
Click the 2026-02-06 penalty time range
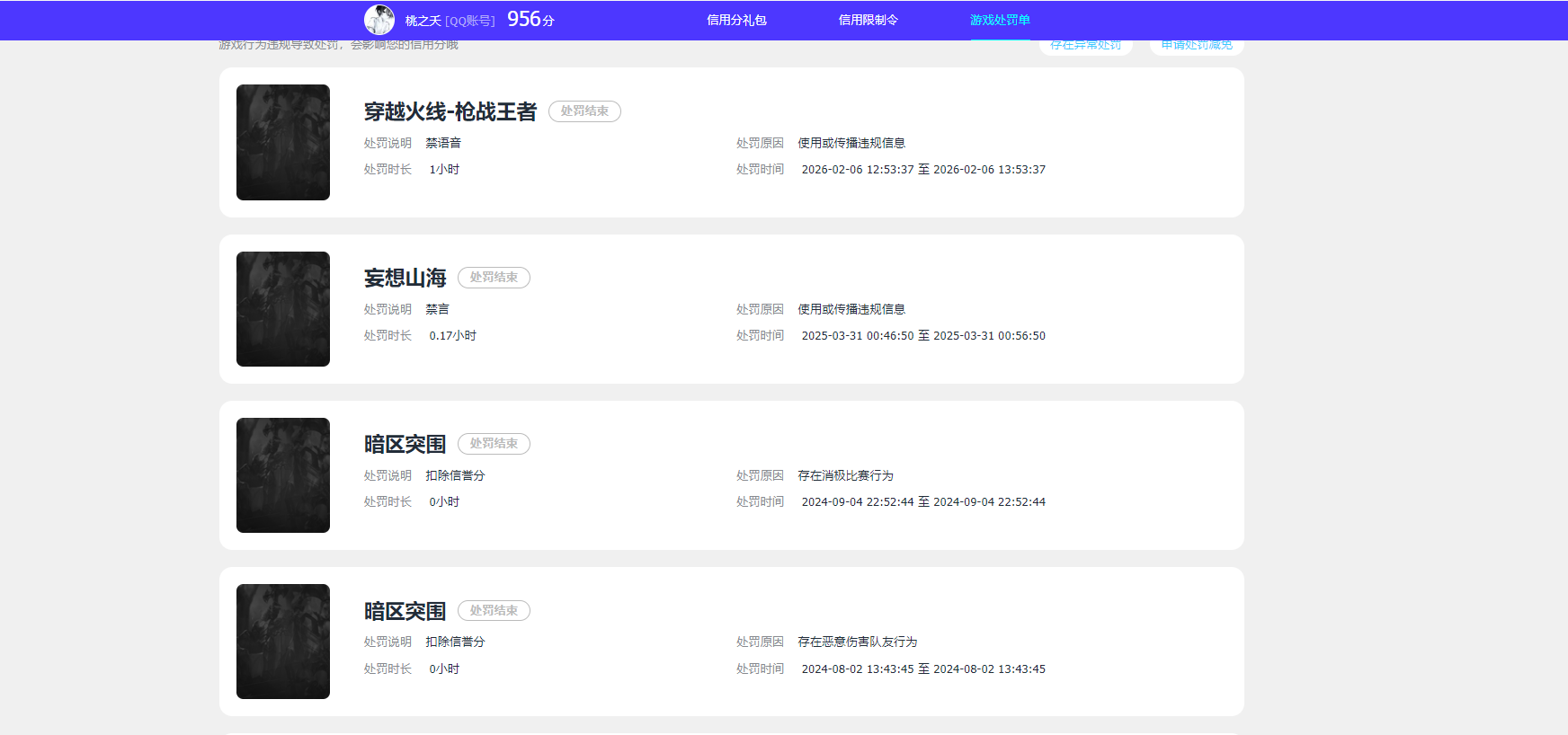923,169
